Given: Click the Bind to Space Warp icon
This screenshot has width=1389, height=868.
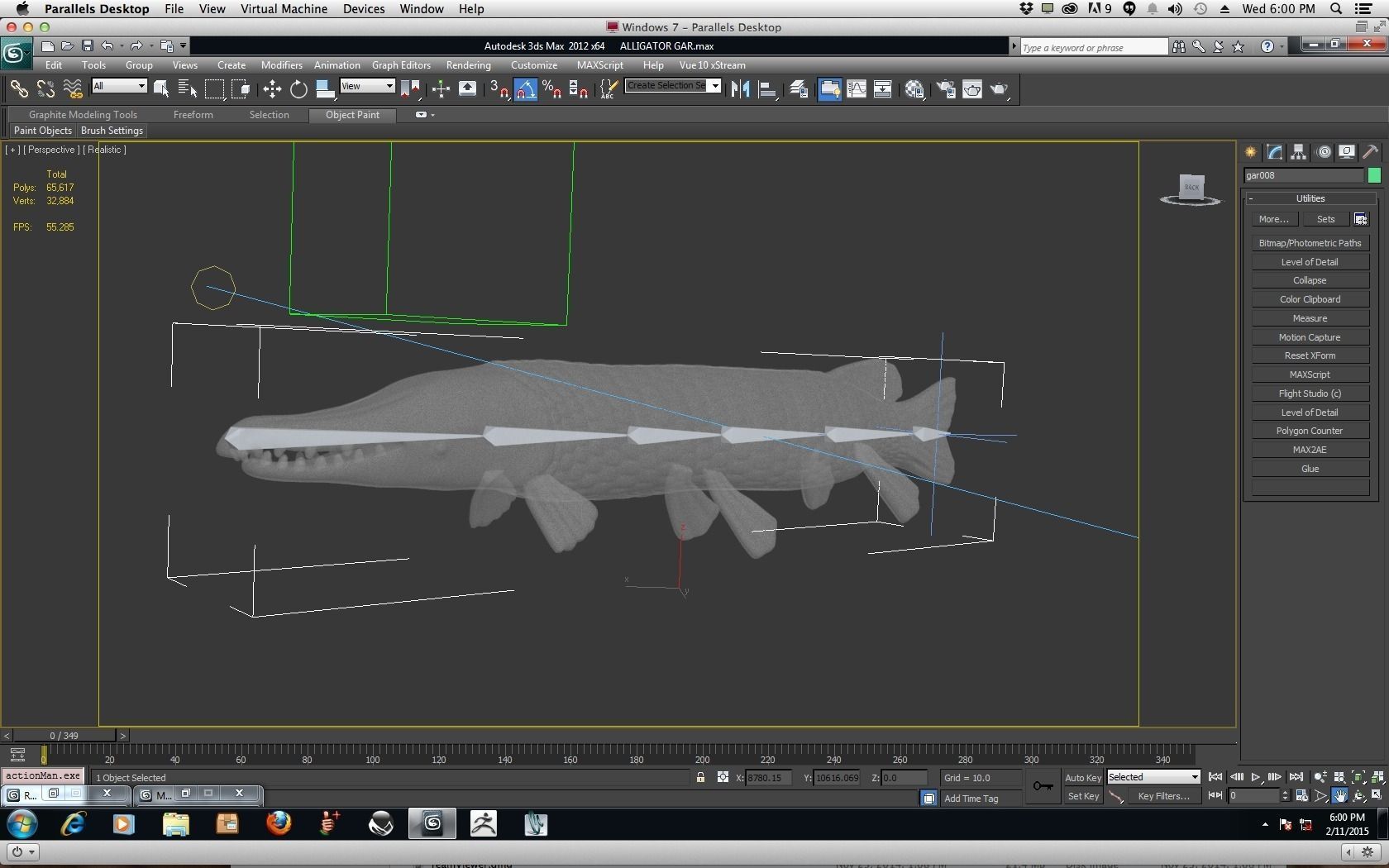Looking at the screenshot, I should [x=73, y=88].
